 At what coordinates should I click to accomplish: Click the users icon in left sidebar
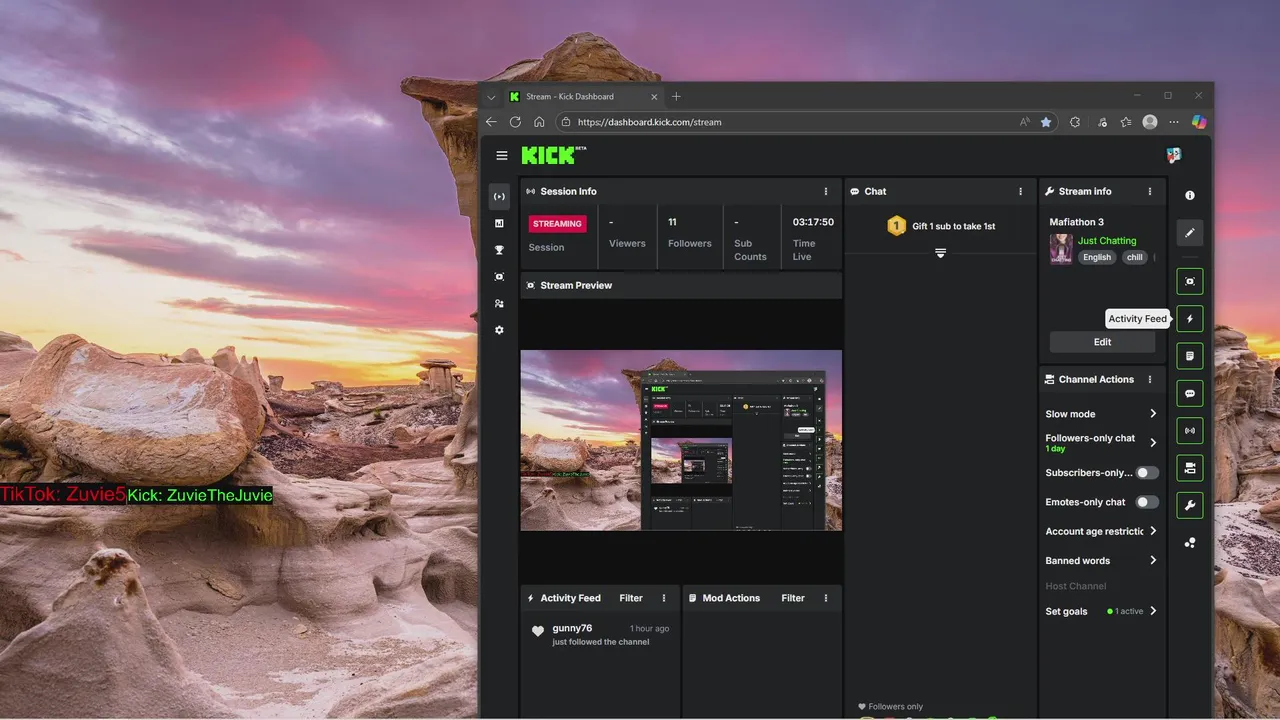(x=499, y=304)
